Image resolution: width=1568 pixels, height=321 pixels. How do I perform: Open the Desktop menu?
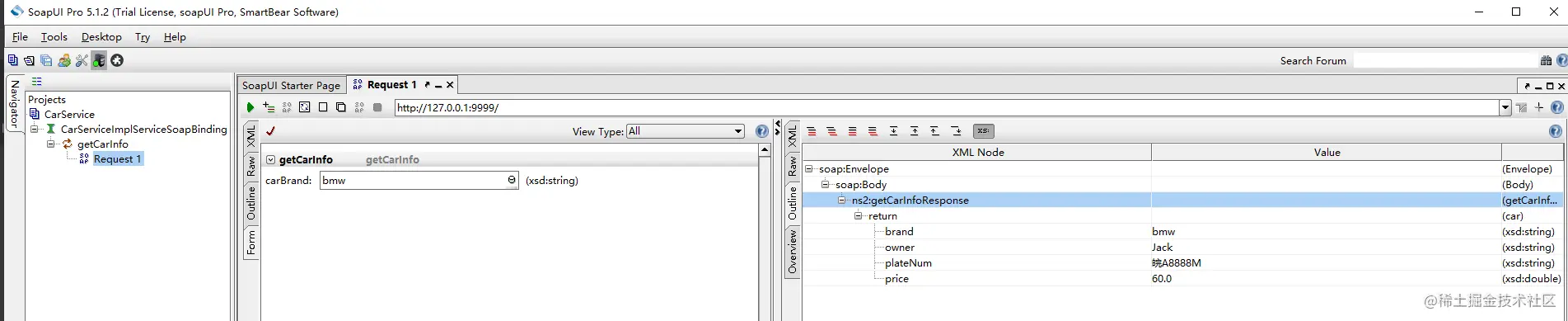pyautogui.click(x=101, y=37)
